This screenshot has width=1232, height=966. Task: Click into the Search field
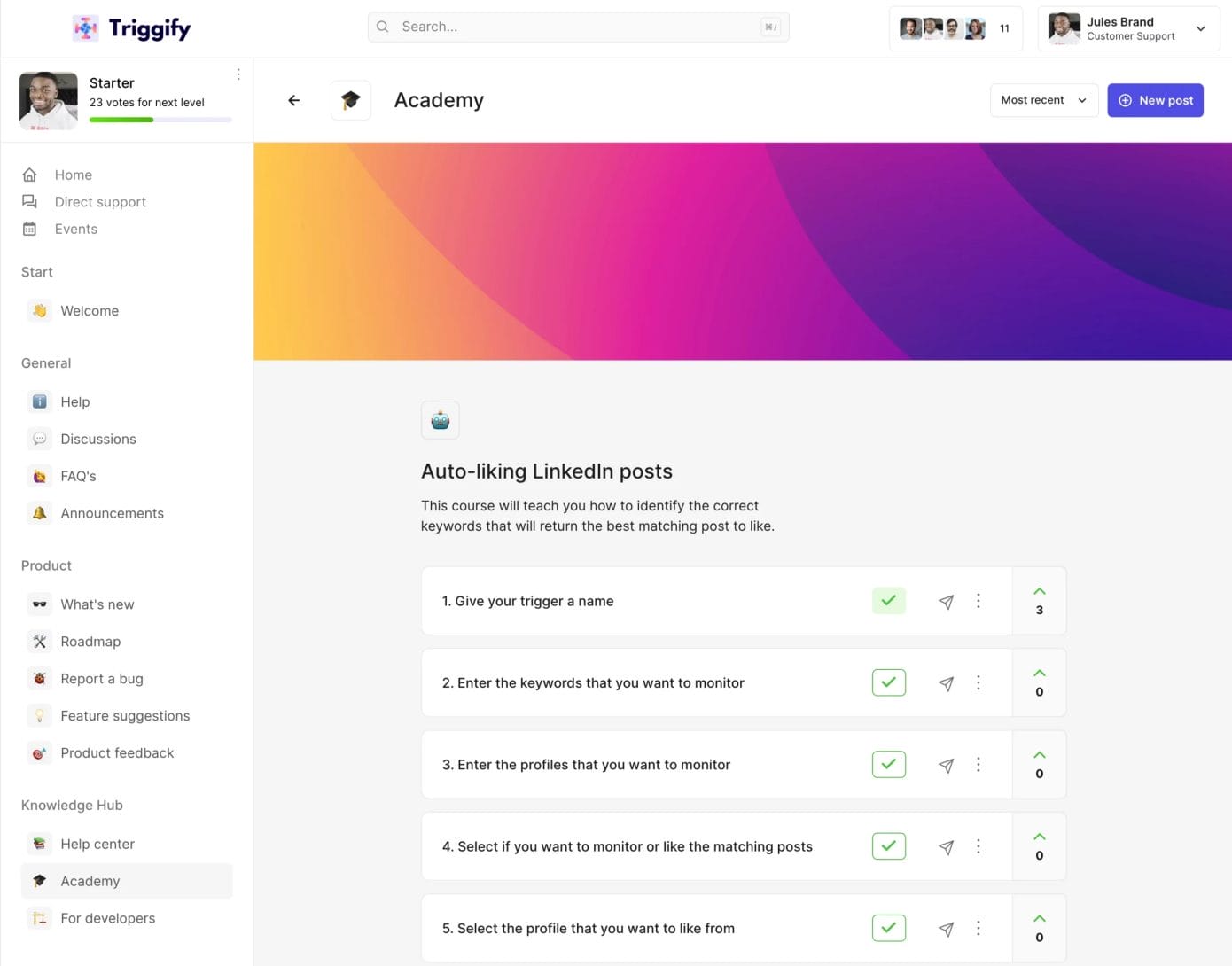click(x=578, y=27)
